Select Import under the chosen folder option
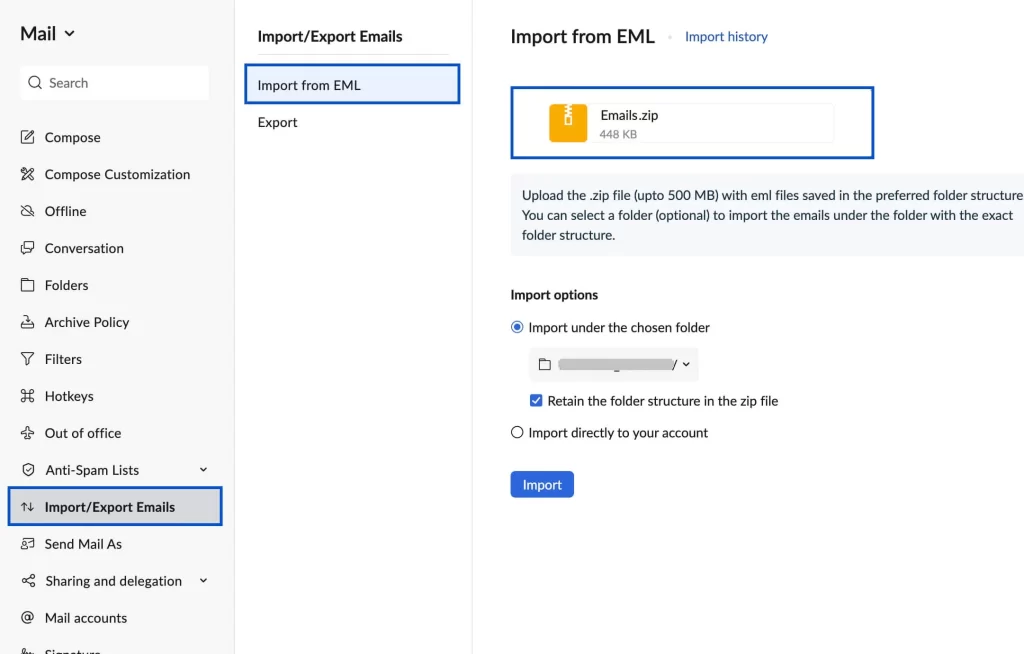Screen dimensions: 1024x654 [x=517, y=327]
